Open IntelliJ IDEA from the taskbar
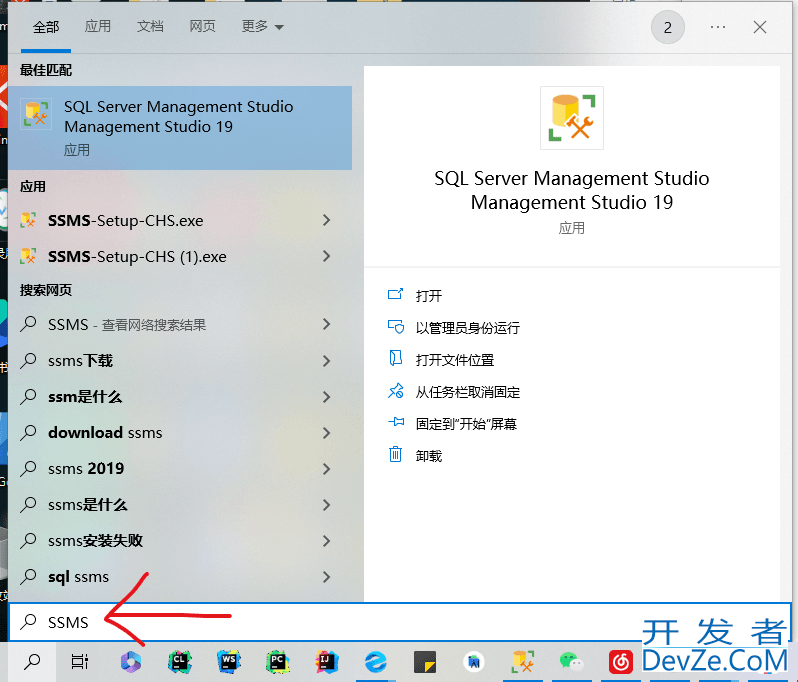Image resolution: width=798 pixels, height=682 pixels. (326, 662)
